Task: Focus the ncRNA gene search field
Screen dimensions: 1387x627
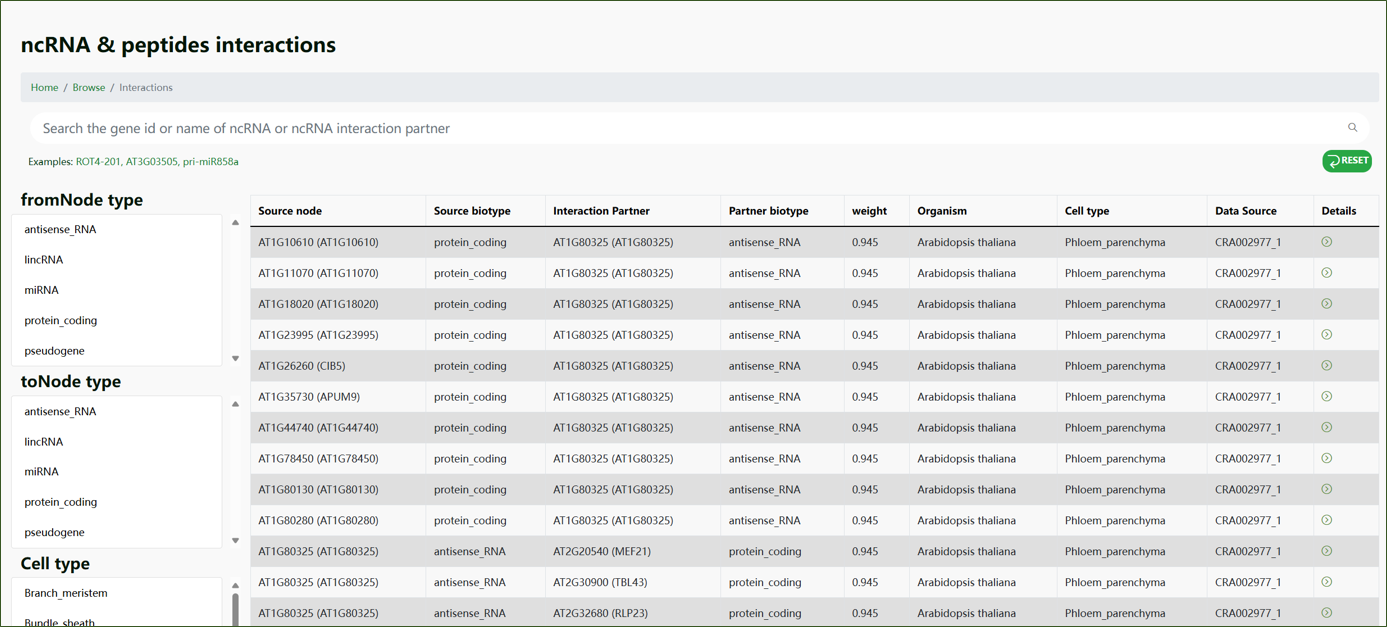Action: [680, 128]
